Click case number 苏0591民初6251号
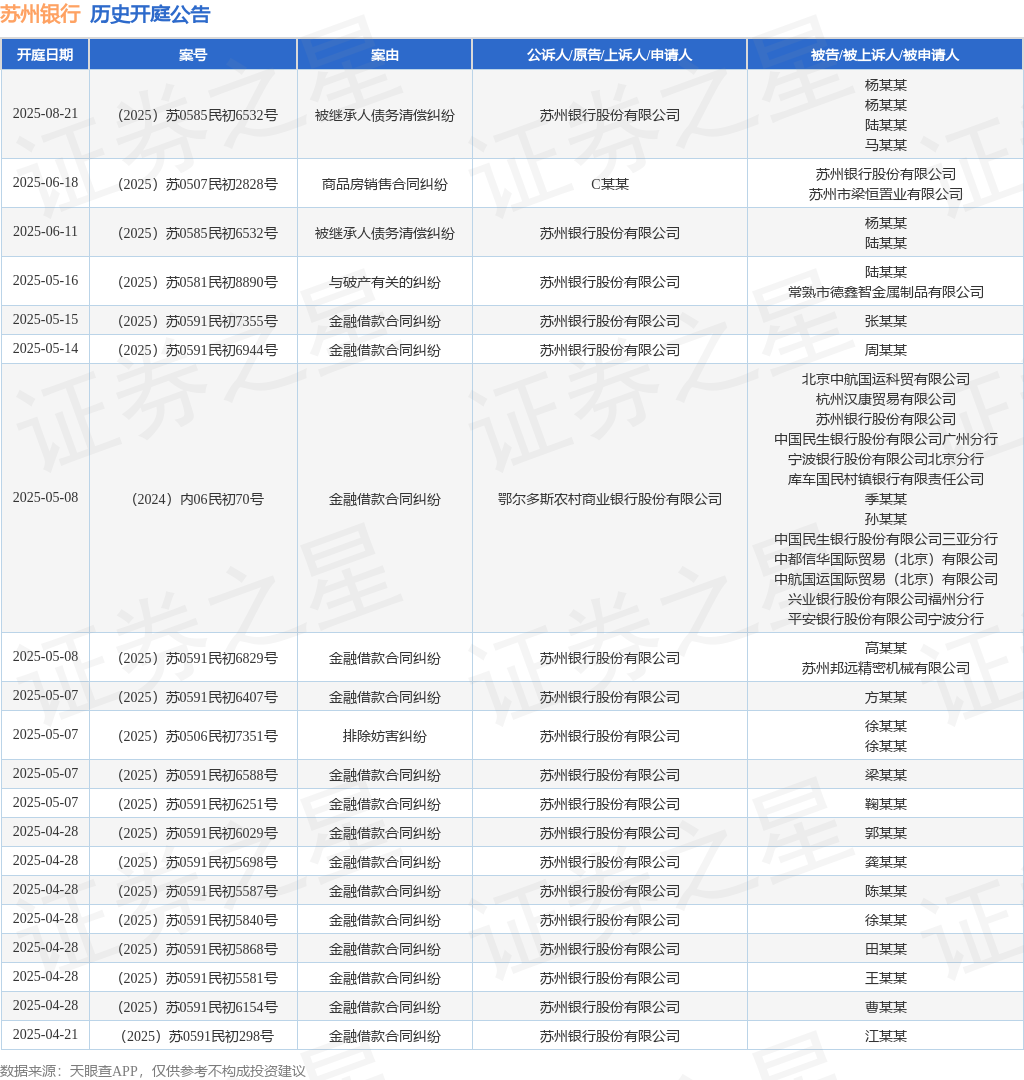Image resolution: width=1024 pixels, height=1080 pixels. [198, 804]
